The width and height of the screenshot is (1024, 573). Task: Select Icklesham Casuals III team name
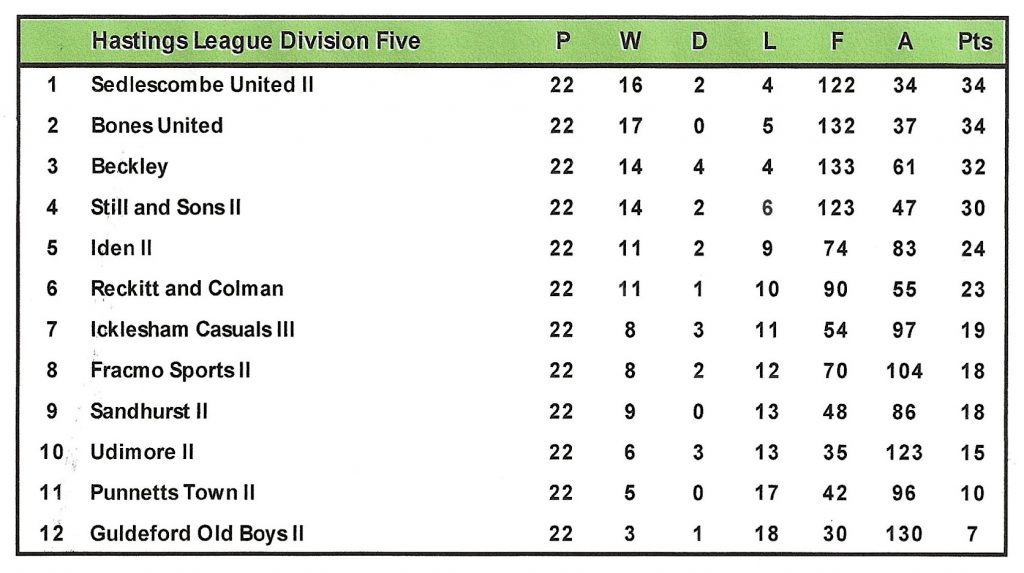(192, 330)
